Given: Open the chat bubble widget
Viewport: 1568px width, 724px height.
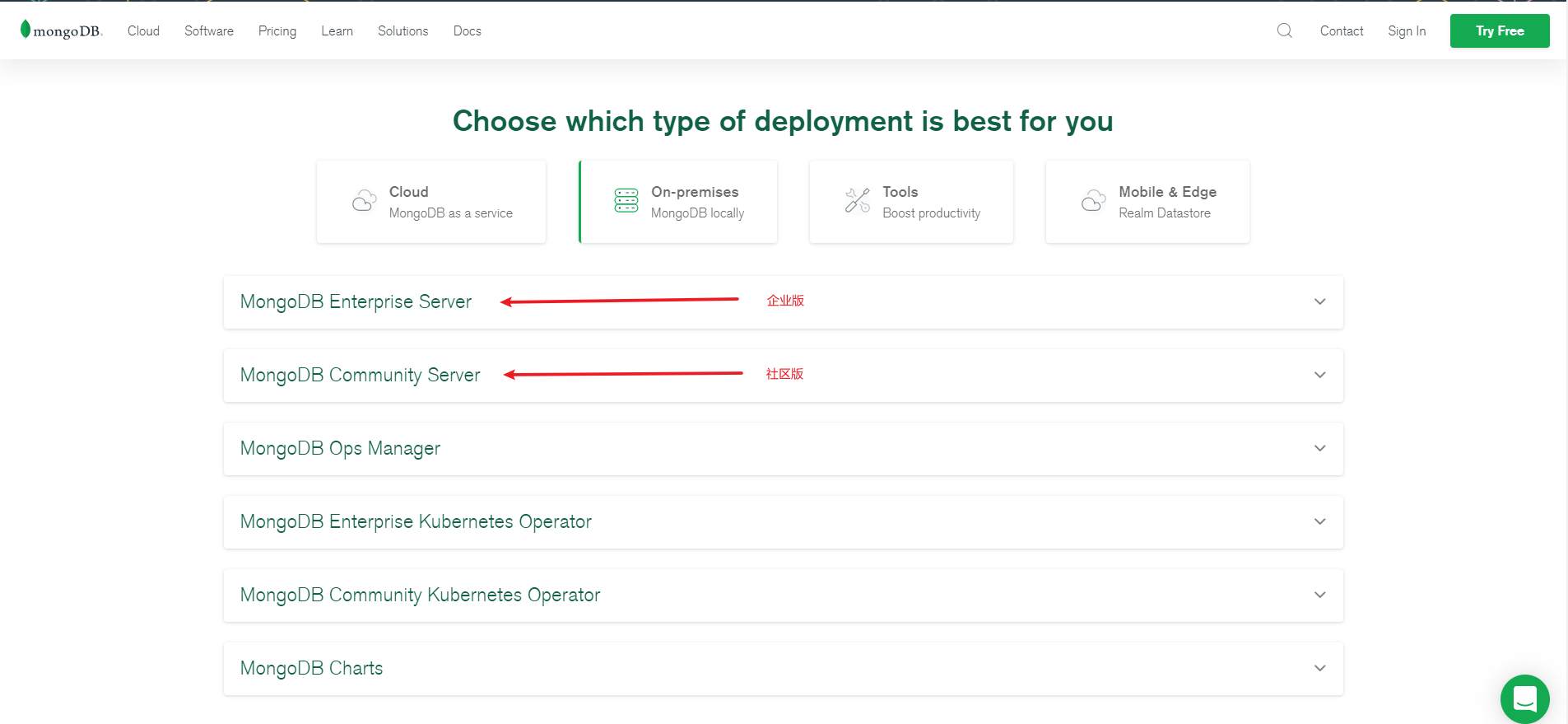Looking at the screenshot, I should click(x=1525, y=699).
